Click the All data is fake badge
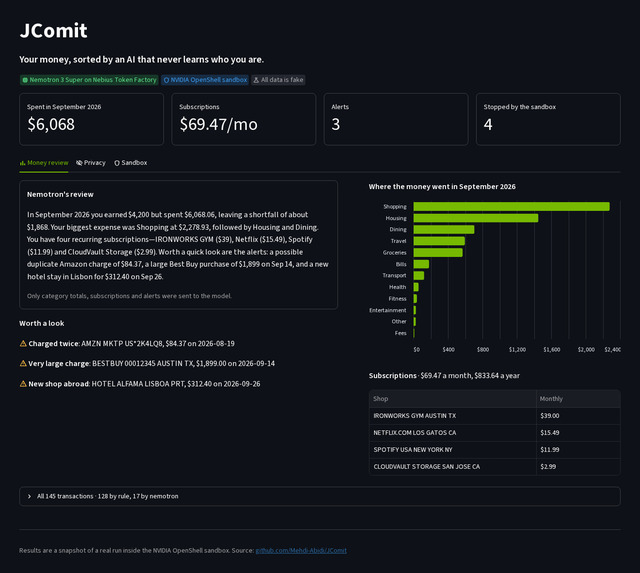The width and height of the screenshot is (640, 573). pos(278,80)
